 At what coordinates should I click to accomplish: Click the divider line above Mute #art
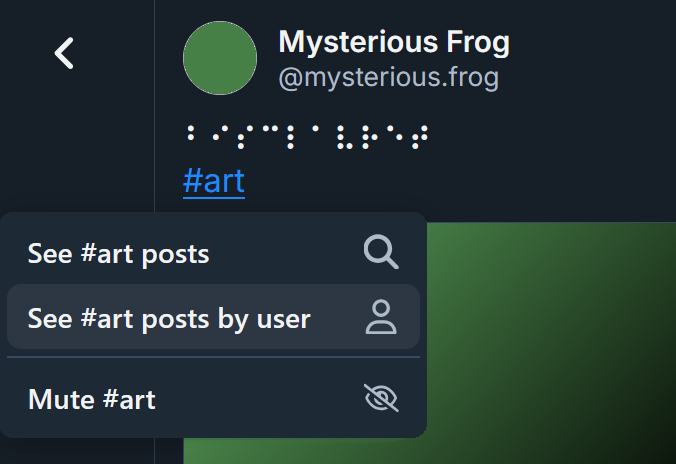(213, 357)
